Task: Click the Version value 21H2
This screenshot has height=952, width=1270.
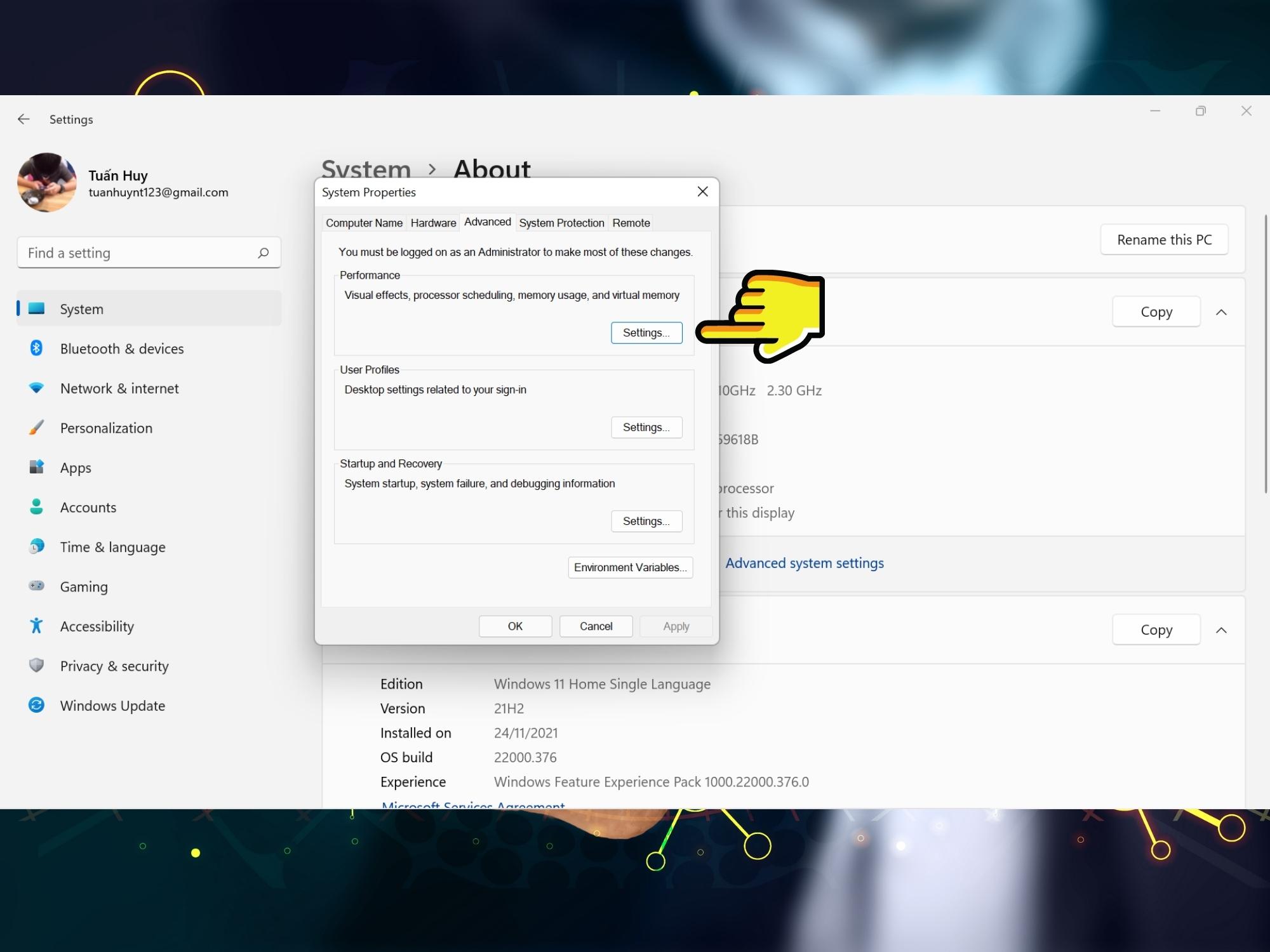Action: click(509, 708)
